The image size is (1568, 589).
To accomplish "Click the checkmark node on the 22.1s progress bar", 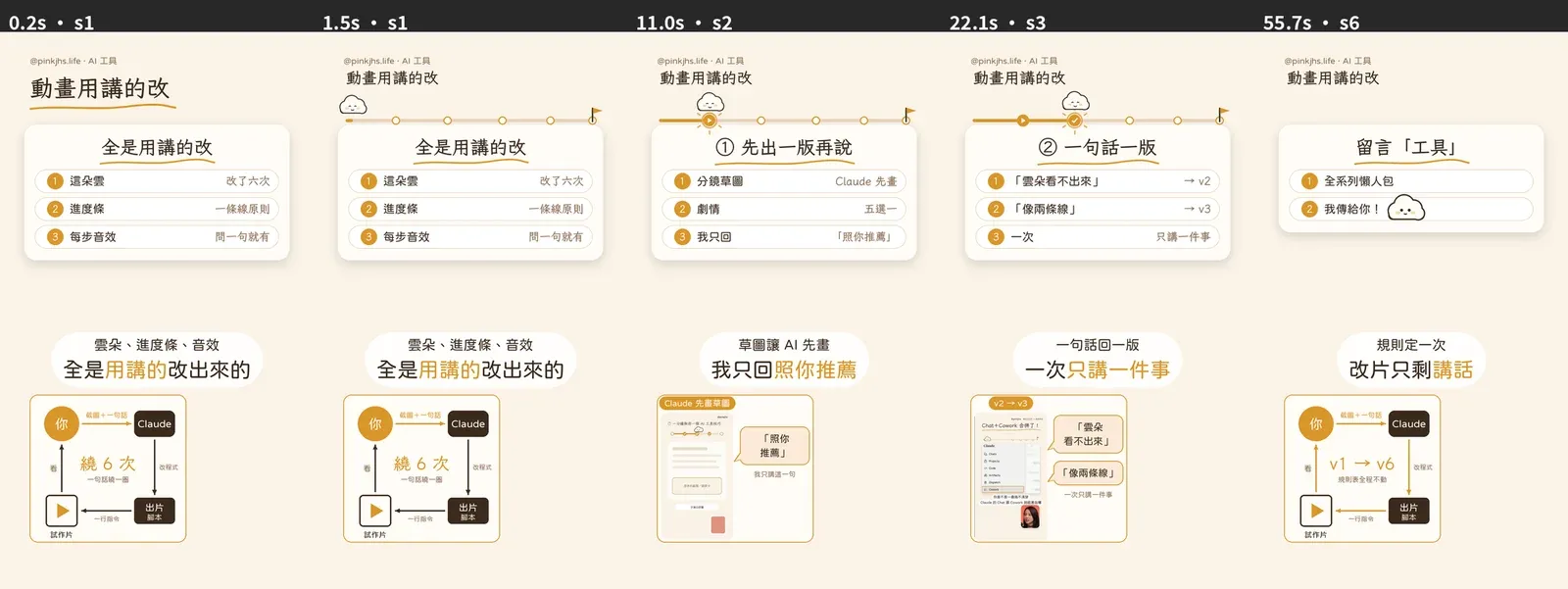I will click(x=1075, y=121).
